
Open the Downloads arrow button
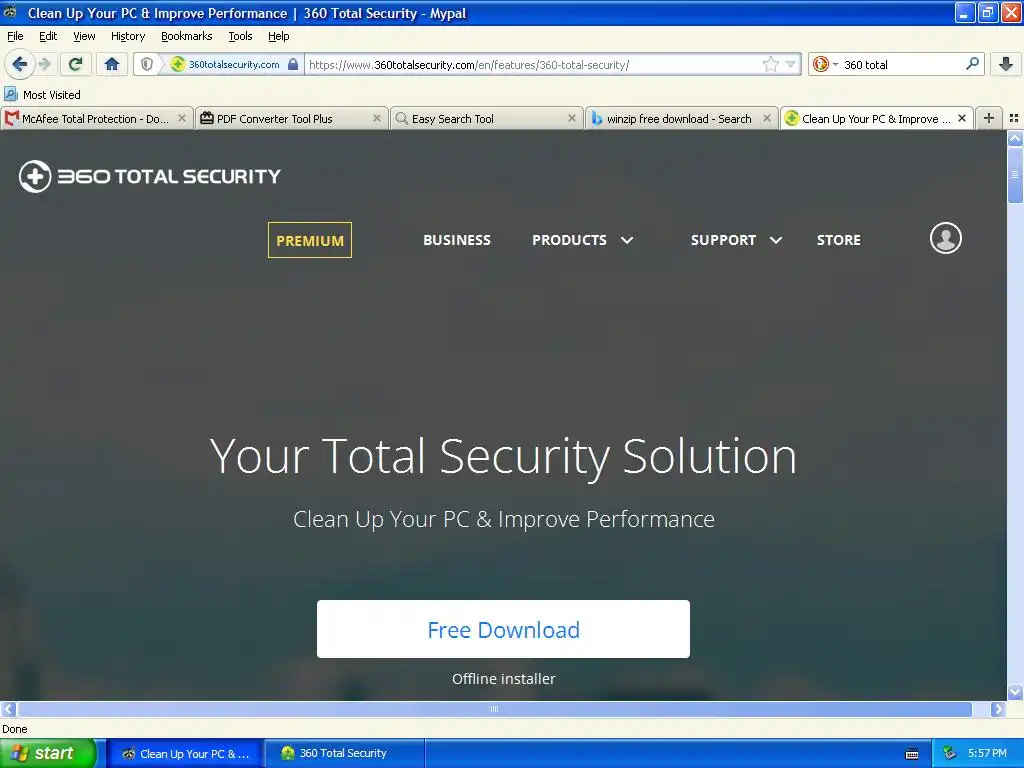coord(1006,64)
